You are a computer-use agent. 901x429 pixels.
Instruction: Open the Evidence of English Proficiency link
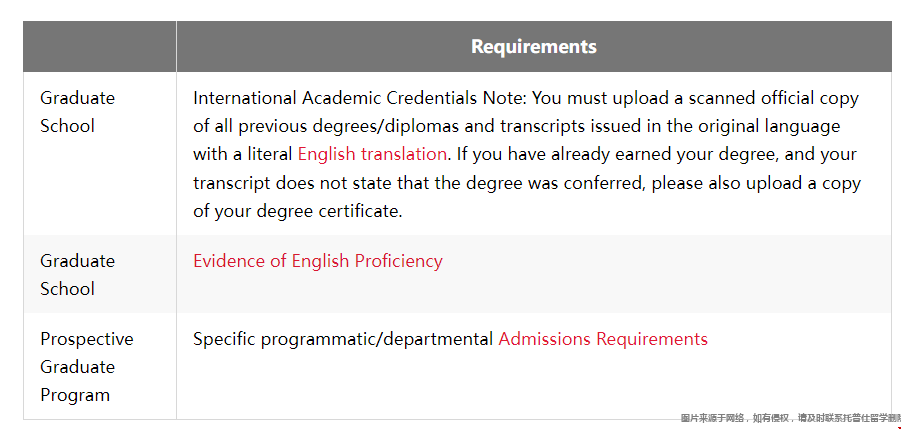tap(317, 261)
